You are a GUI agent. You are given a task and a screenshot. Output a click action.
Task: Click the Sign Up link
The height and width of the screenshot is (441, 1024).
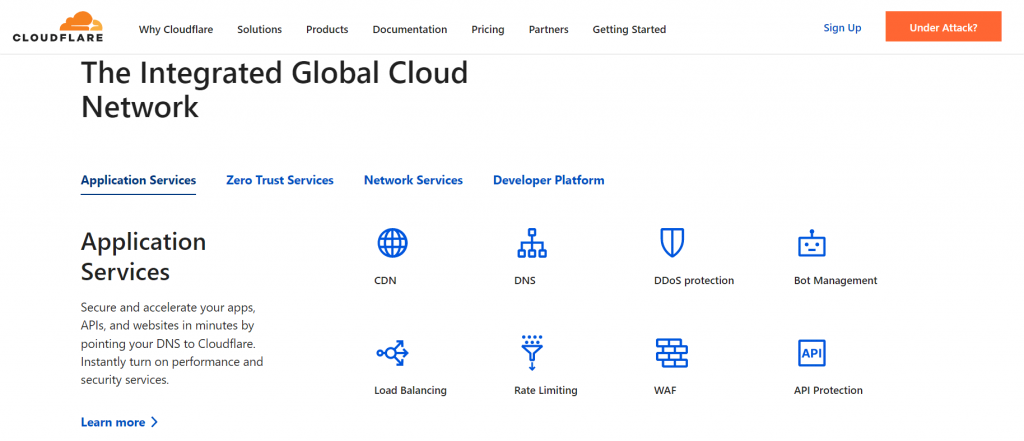[842, 28]
